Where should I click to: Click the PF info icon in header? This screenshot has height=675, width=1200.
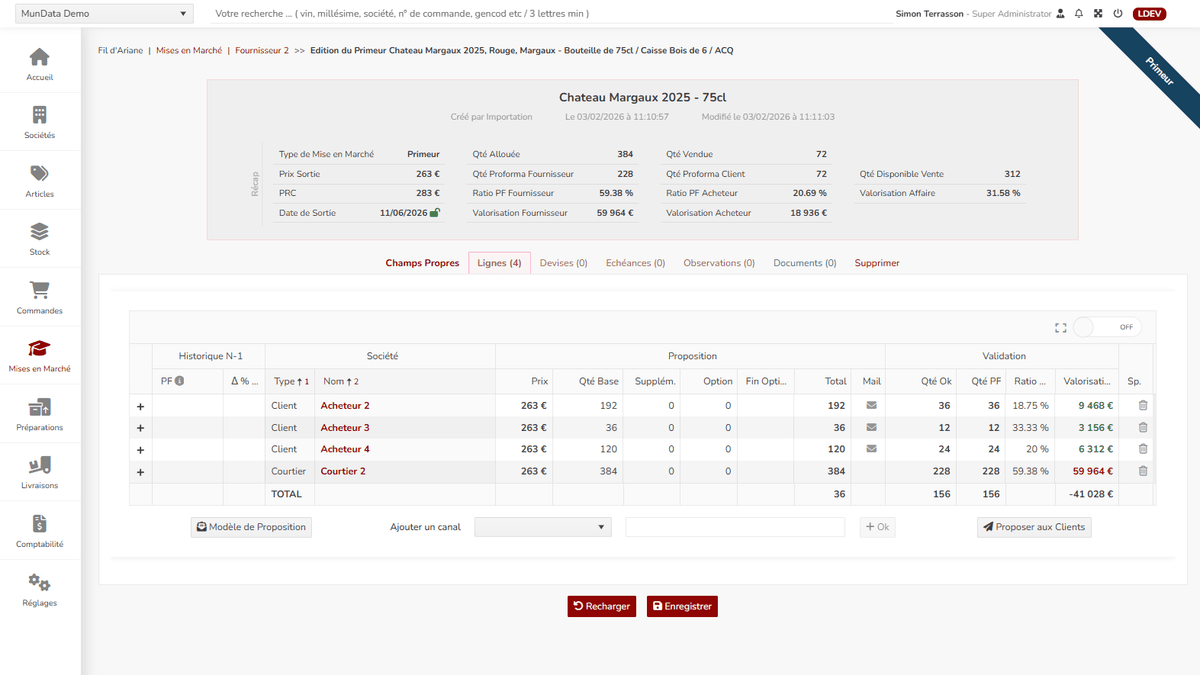[180, 381]
